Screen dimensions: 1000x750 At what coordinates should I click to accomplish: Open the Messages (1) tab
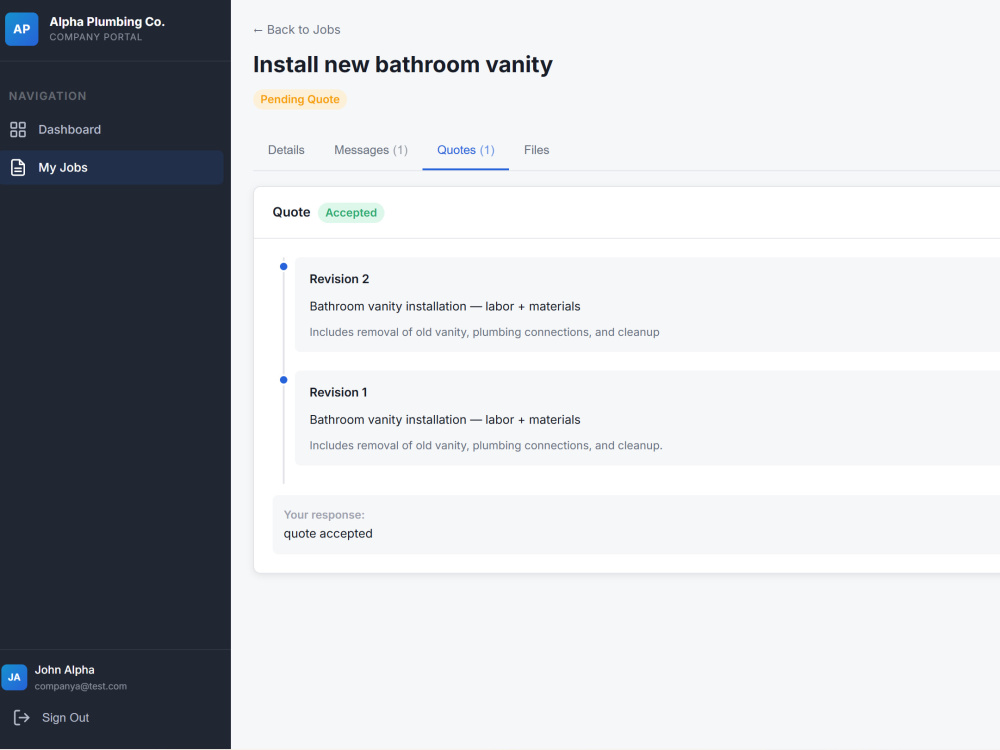[x=371, y=150]
